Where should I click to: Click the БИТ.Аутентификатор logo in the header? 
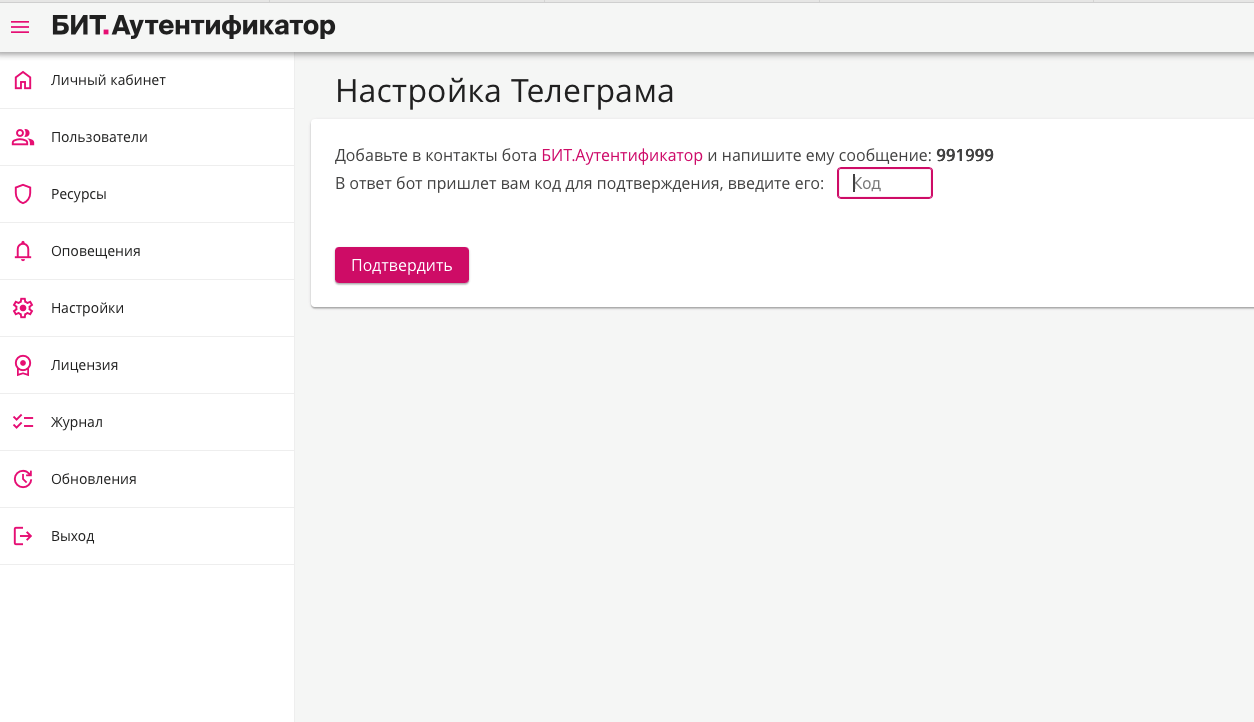(193, 27)
